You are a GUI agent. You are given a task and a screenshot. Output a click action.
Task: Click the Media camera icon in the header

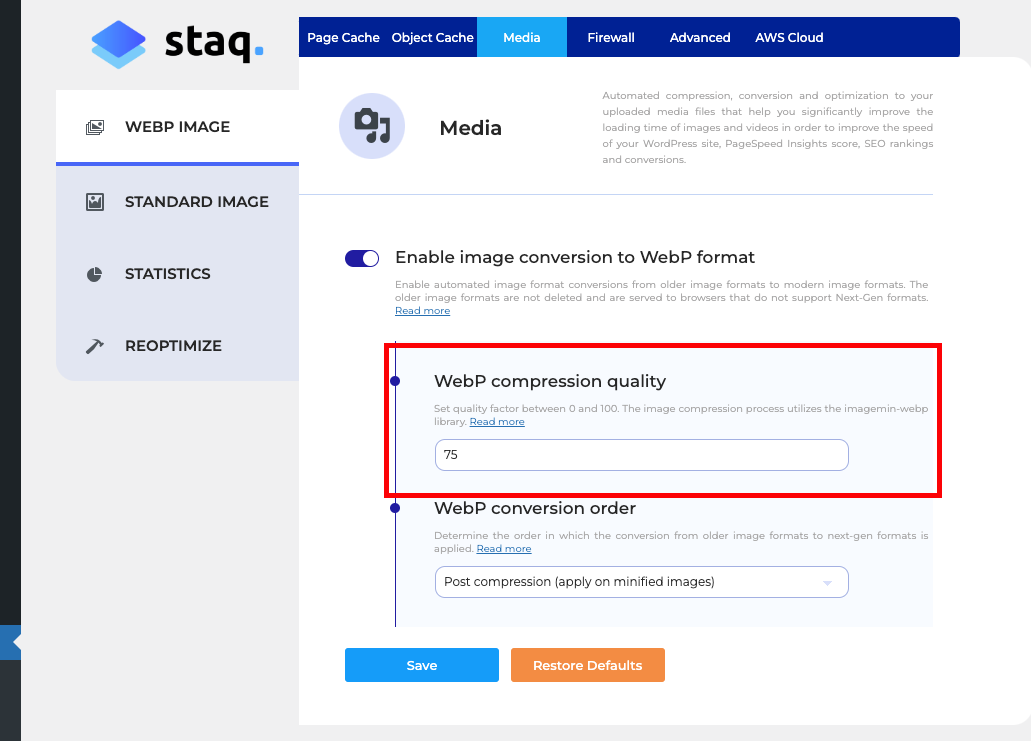(x=371, y=126)
